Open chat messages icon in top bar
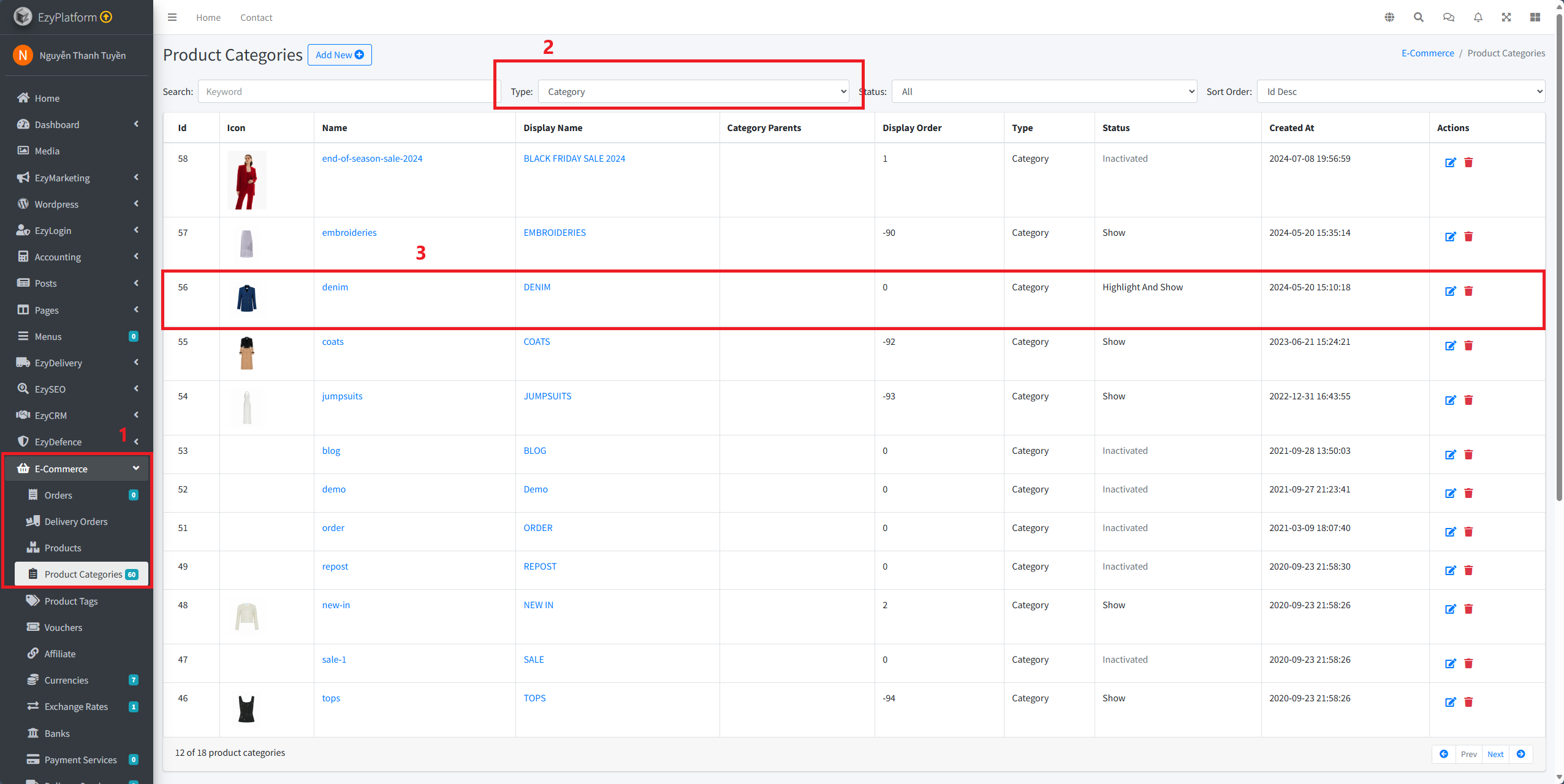 [1448, 17]
